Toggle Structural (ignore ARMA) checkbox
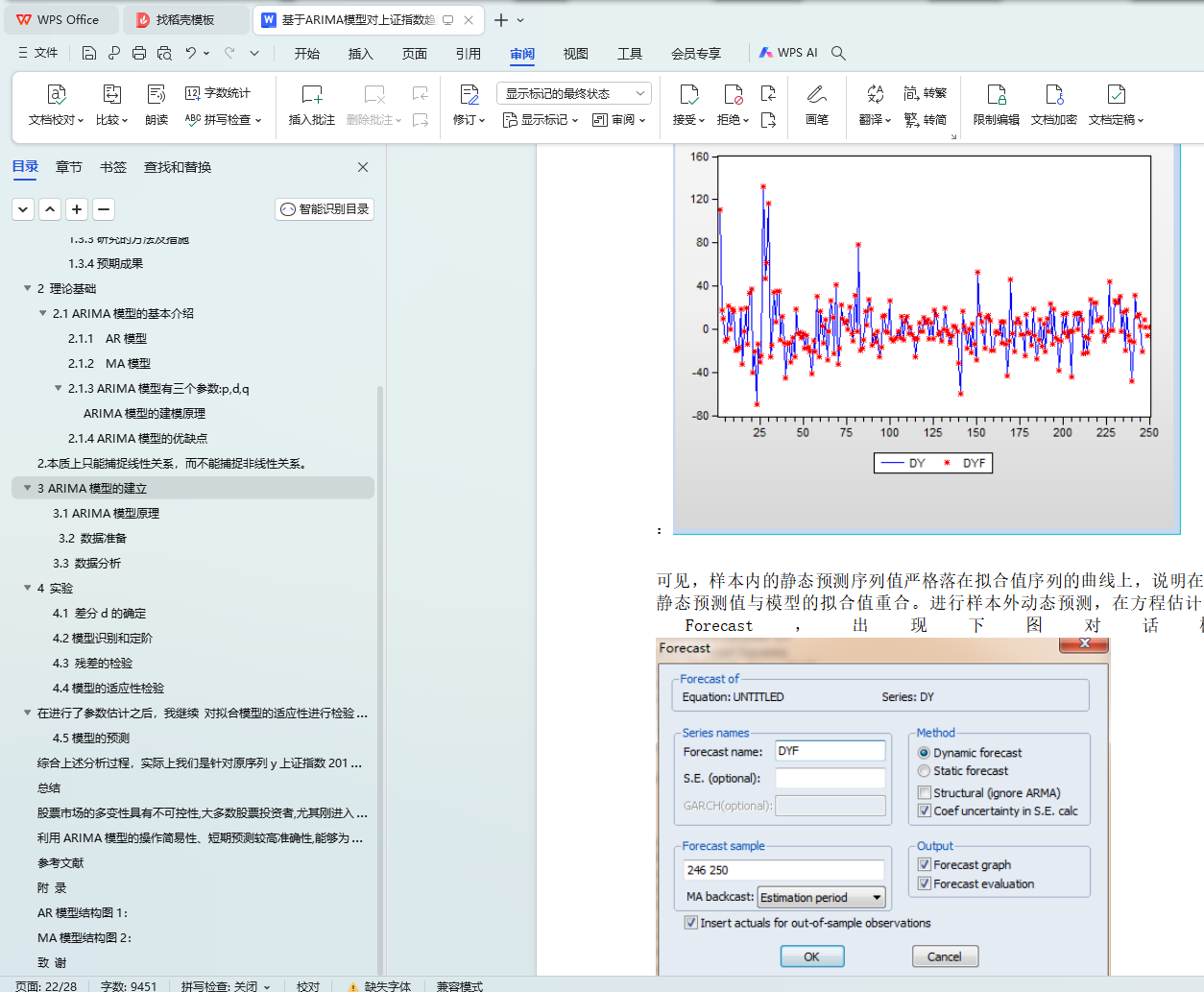Viewport: 1204px width, 992px height. click(x=925, y=793)
